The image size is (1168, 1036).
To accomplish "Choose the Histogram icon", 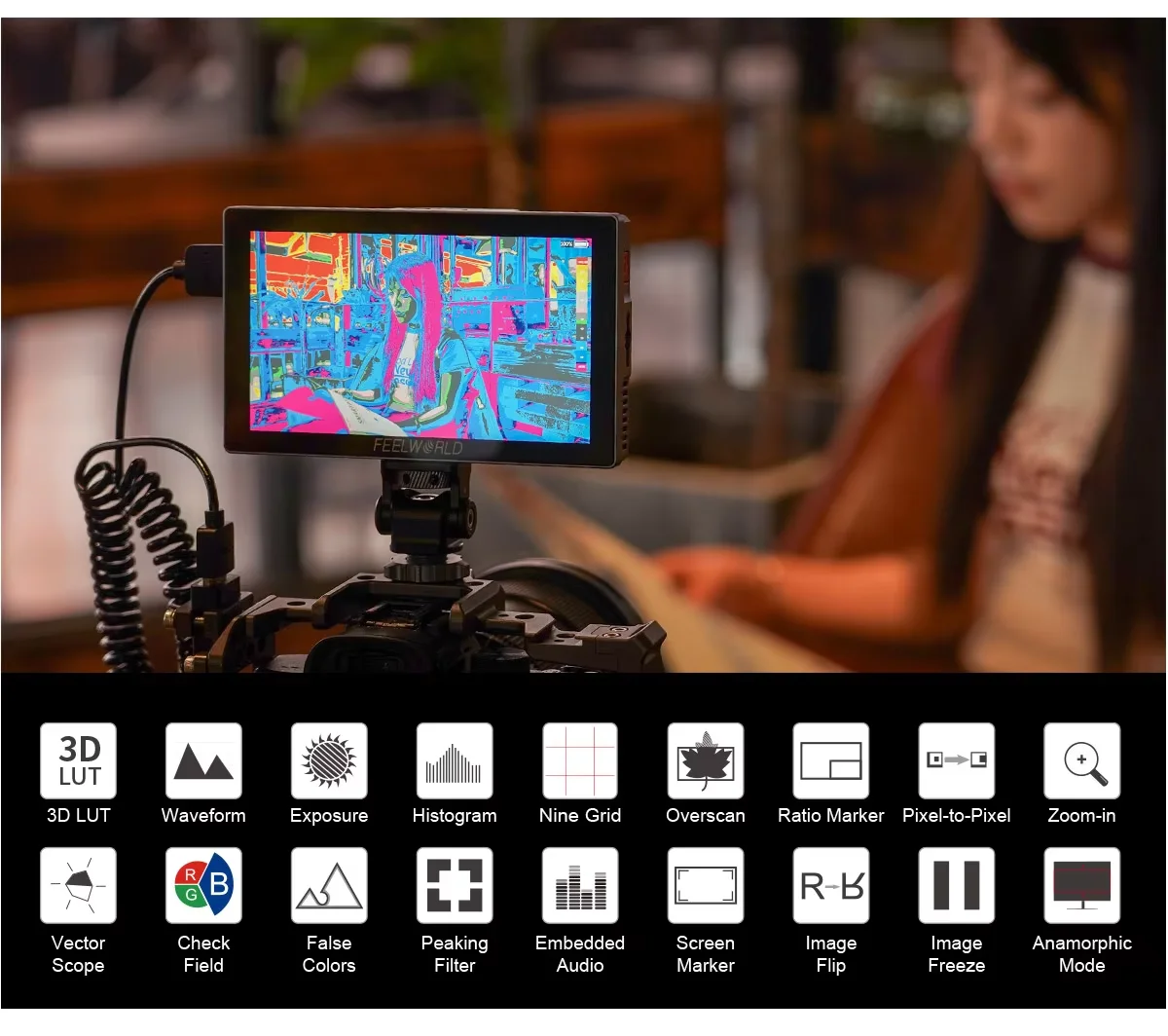I will click(x=455, y=760).
